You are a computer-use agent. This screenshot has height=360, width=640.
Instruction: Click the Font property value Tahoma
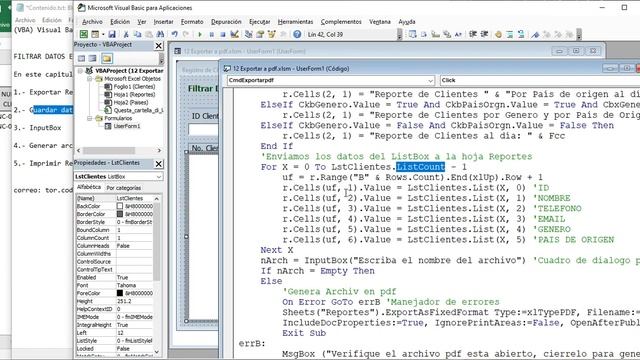134,285
